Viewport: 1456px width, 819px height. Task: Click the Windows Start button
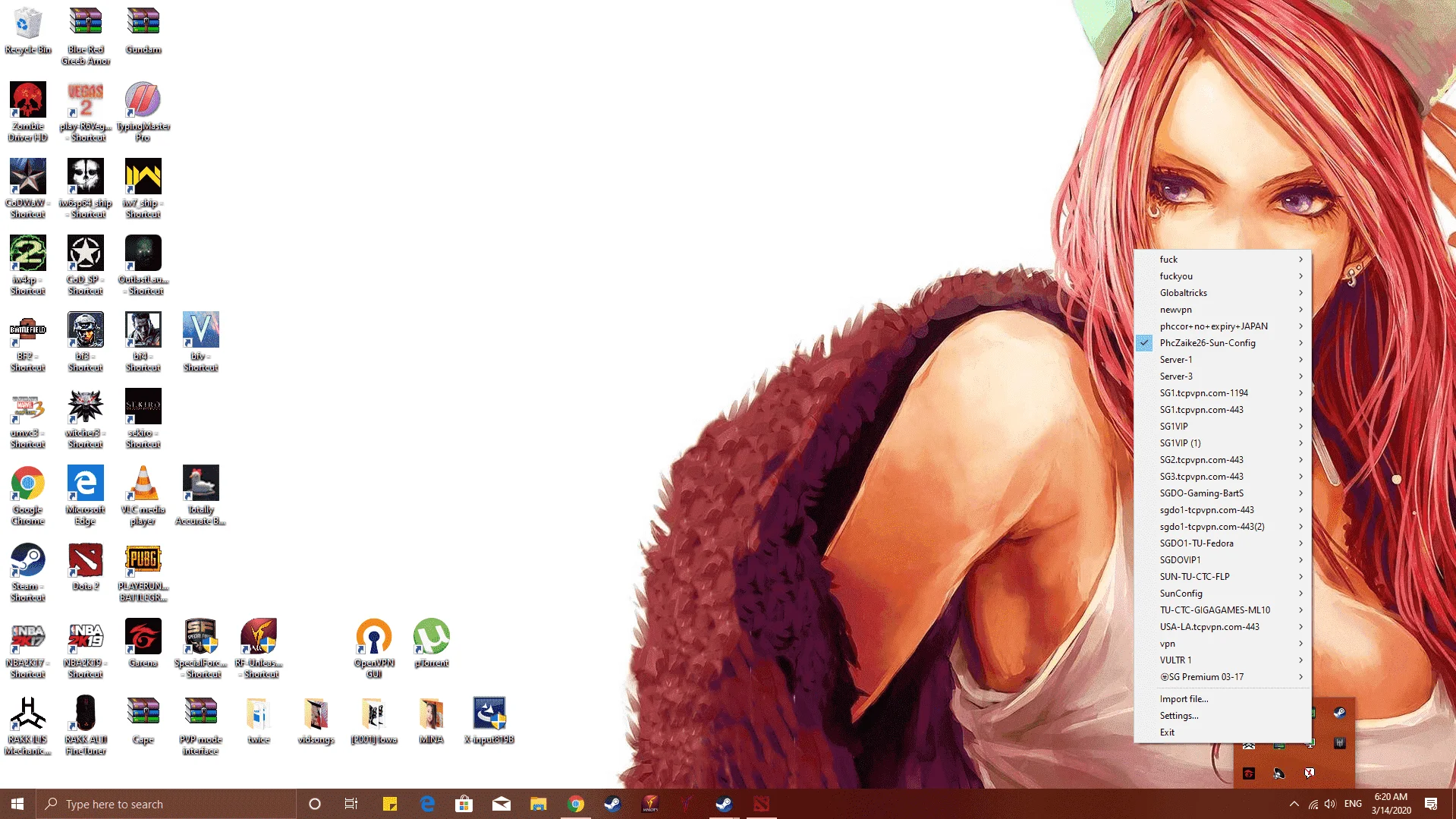(x=17, y=804)
